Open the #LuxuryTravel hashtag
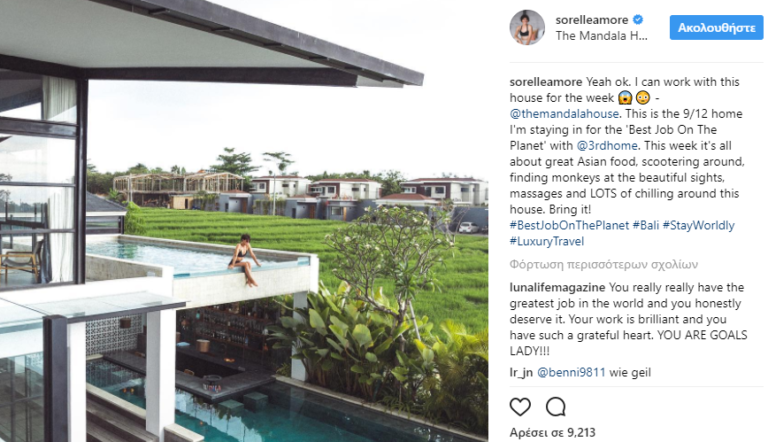Viewport: 768px width, 442px height. [547, 241]
